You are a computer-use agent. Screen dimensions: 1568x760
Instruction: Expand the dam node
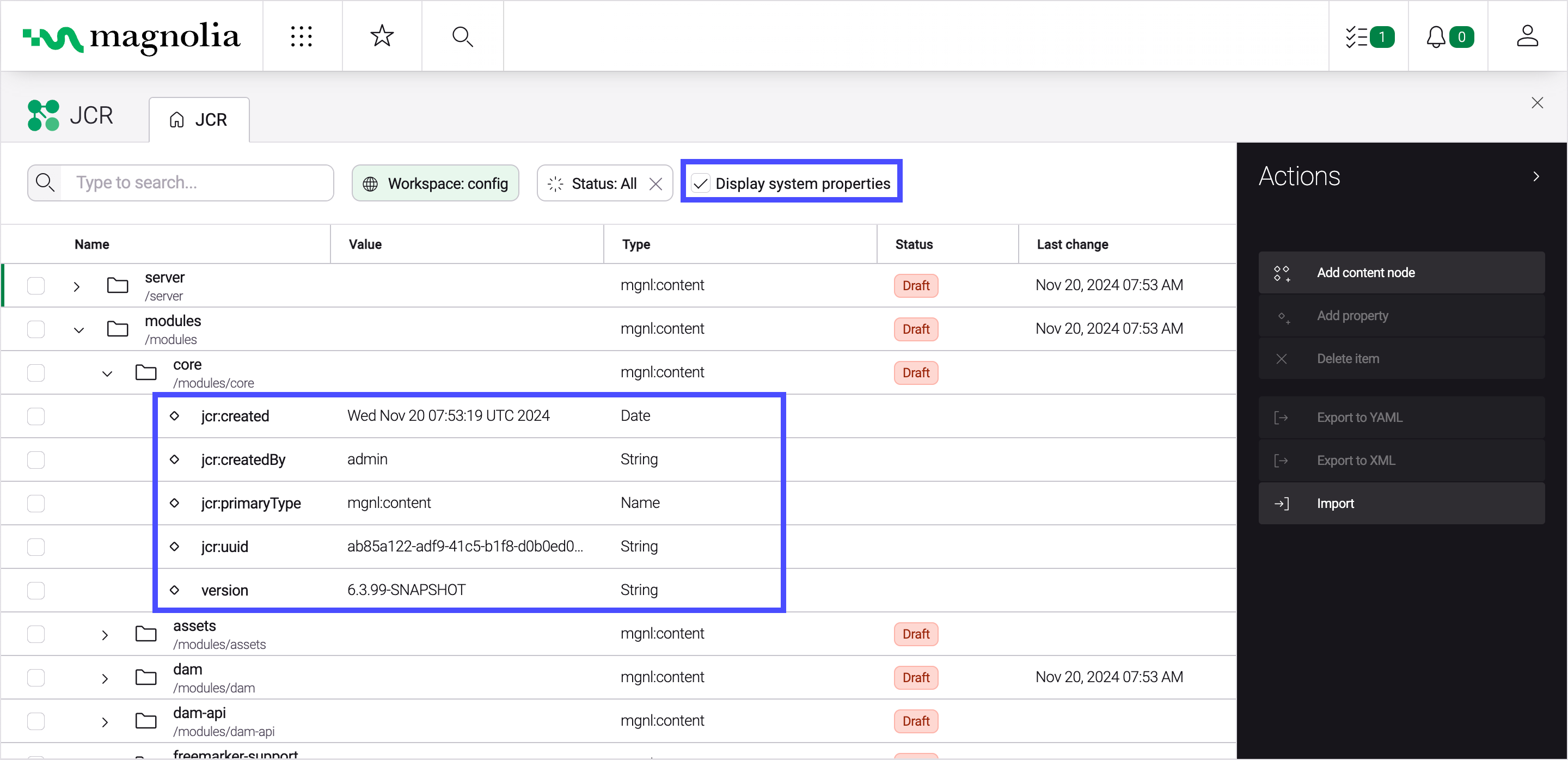(105, 678)
